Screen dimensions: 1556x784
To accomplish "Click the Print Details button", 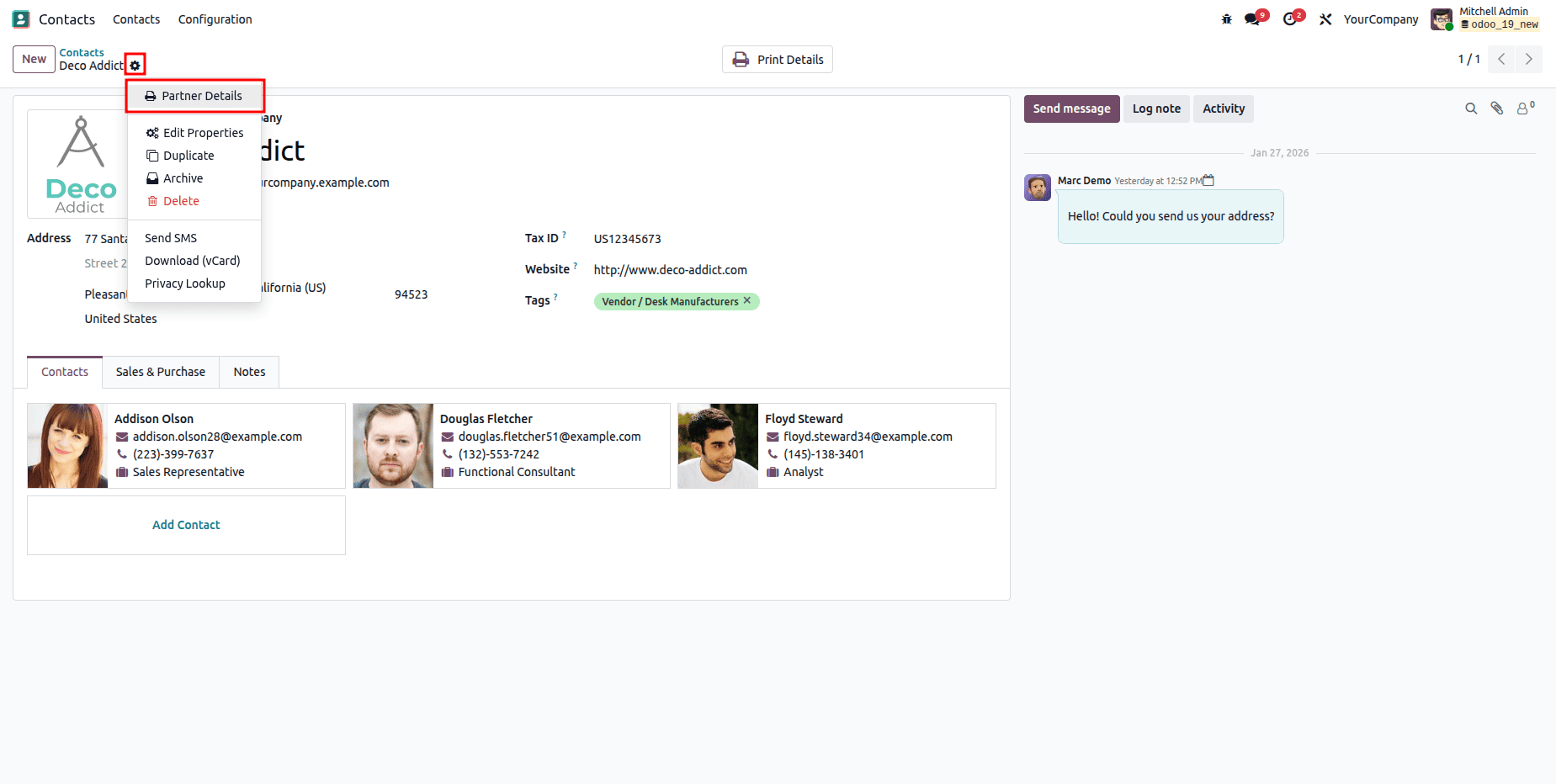I will (777, 59).
